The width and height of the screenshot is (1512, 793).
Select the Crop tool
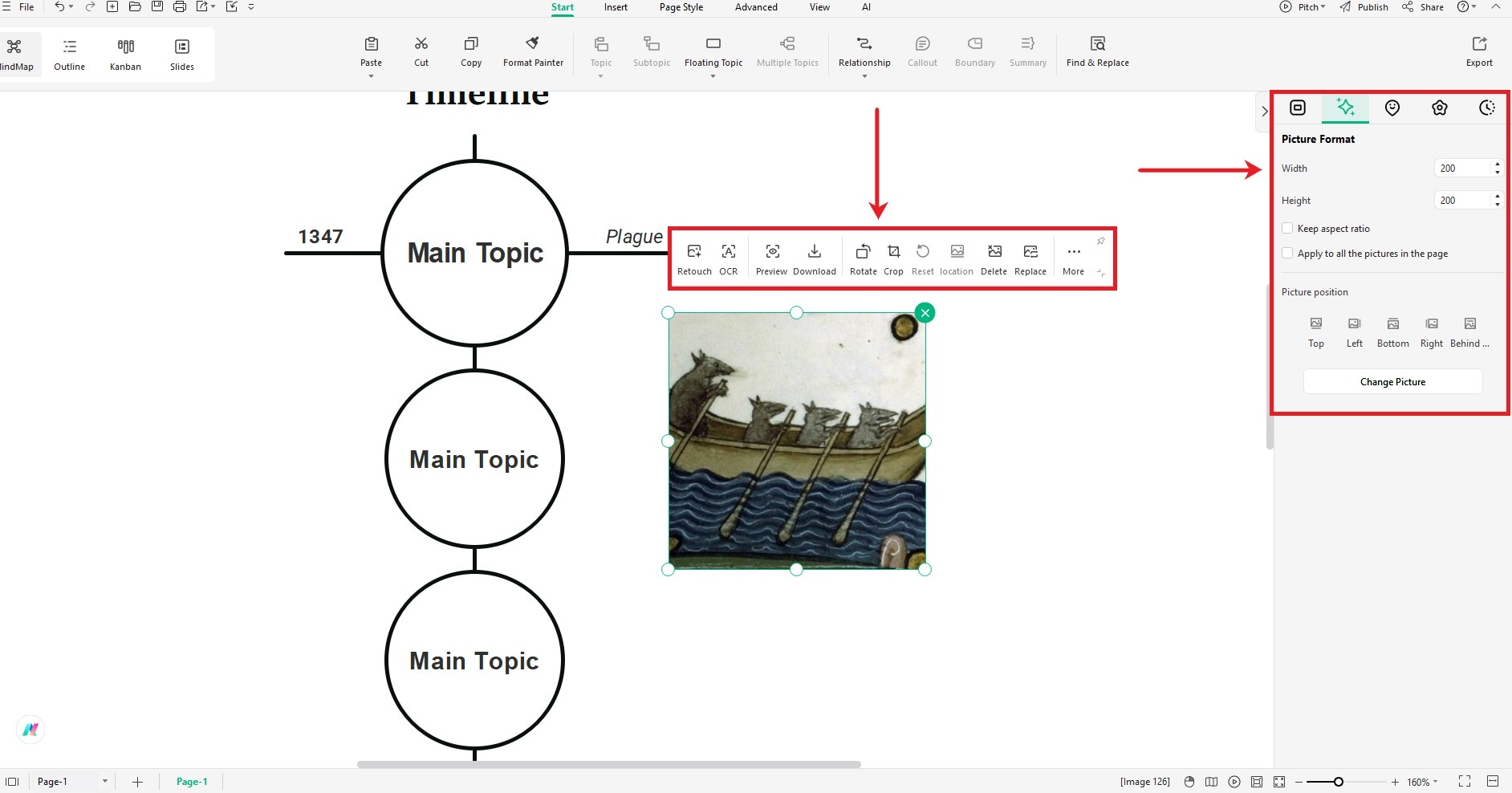(x=893, y=259)
